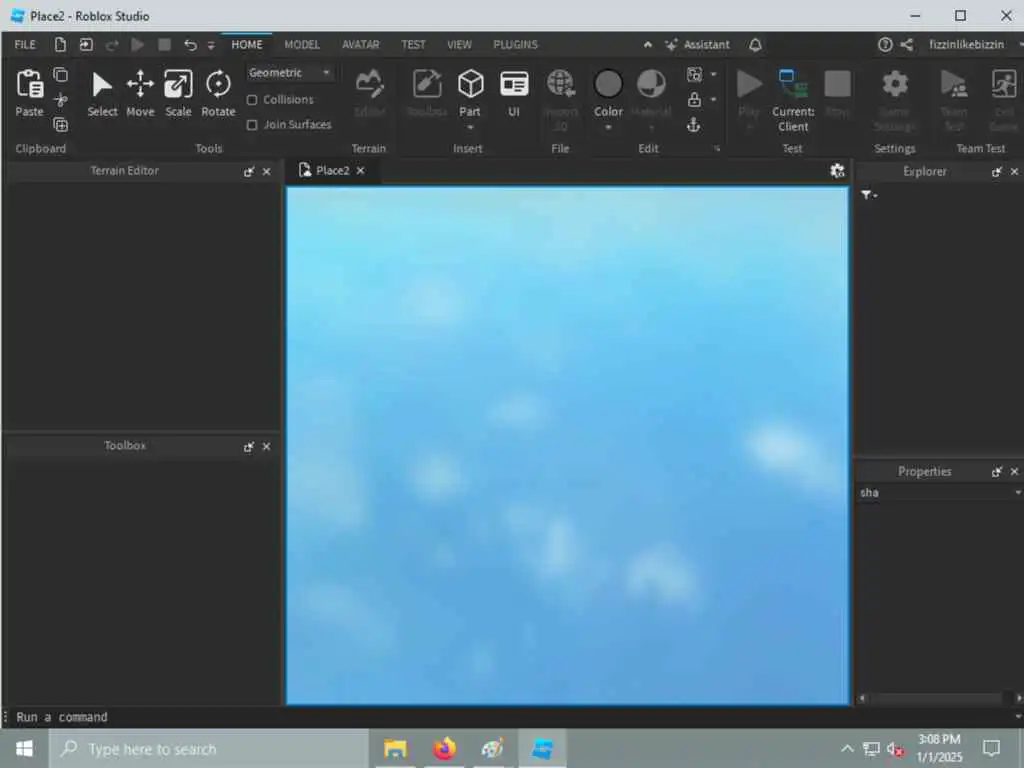Open the quick access toolbar customize arrow
The height and width of the screenshot is (768, 1024).
click(x=211, y=45)
